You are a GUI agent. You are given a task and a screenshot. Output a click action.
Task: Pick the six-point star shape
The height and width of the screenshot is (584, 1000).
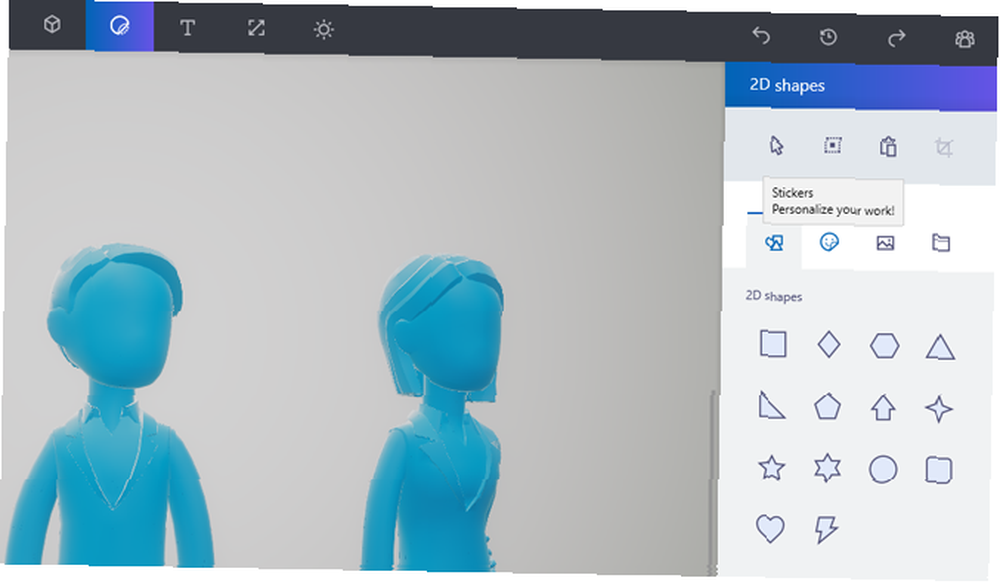827,469
